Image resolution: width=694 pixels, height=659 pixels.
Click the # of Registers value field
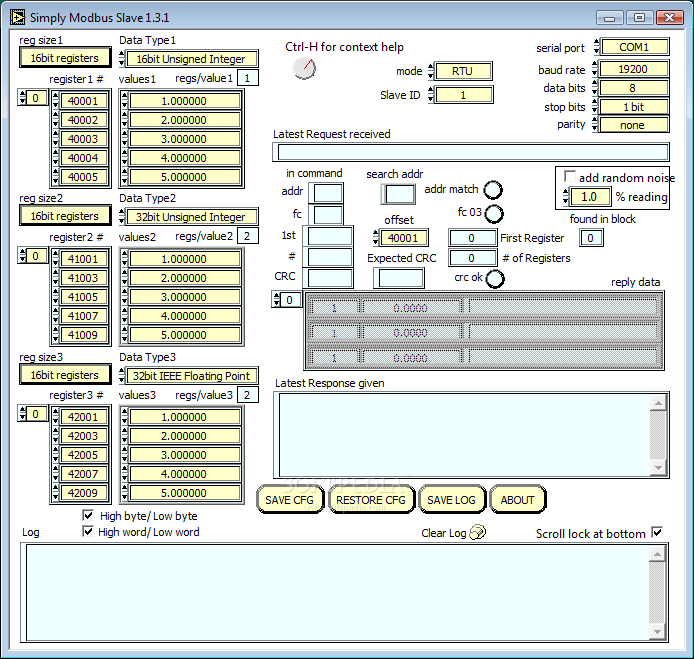(x=472, y=258)
